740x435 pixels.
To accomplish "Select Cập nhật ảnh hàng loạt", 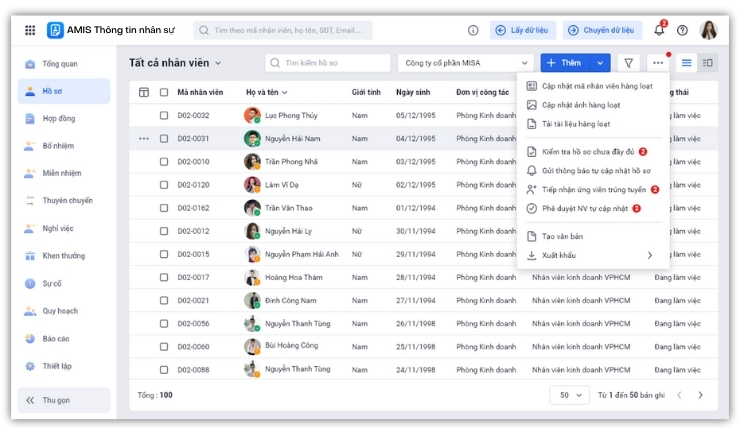I will [593, 105].
